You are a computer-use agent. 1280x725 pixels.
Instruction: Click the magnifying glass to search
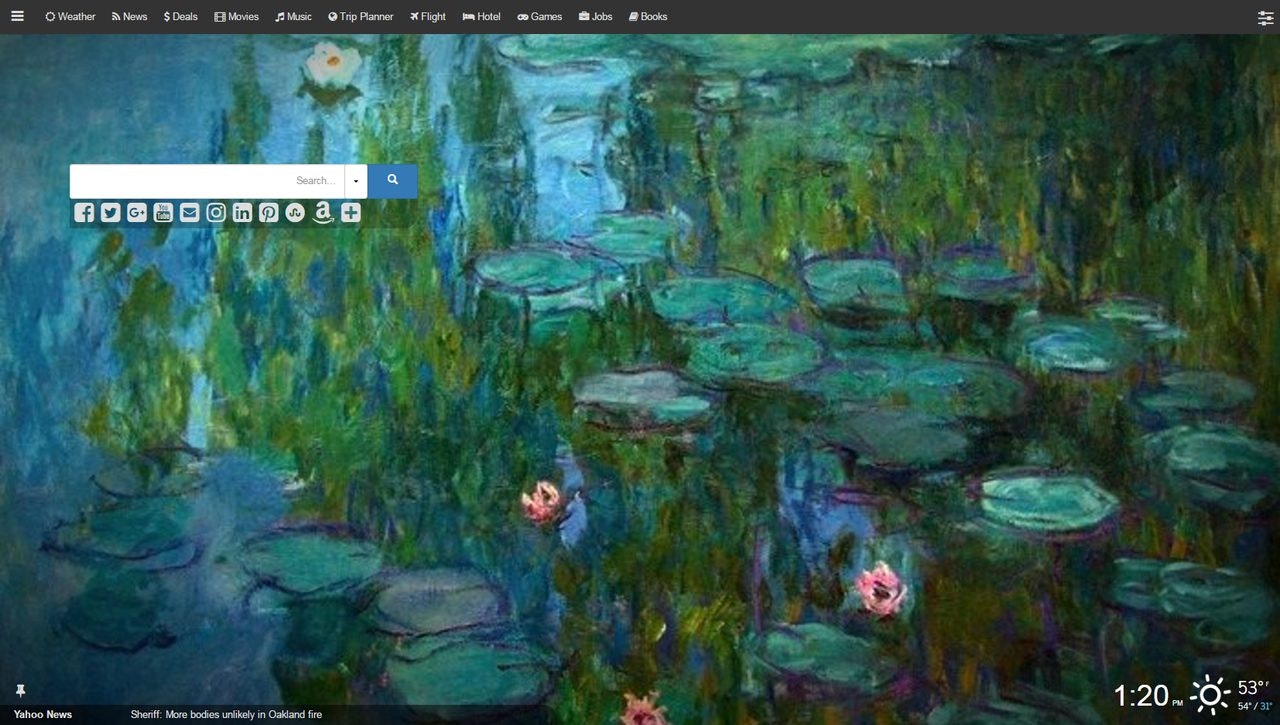click(x=391, y=180)
